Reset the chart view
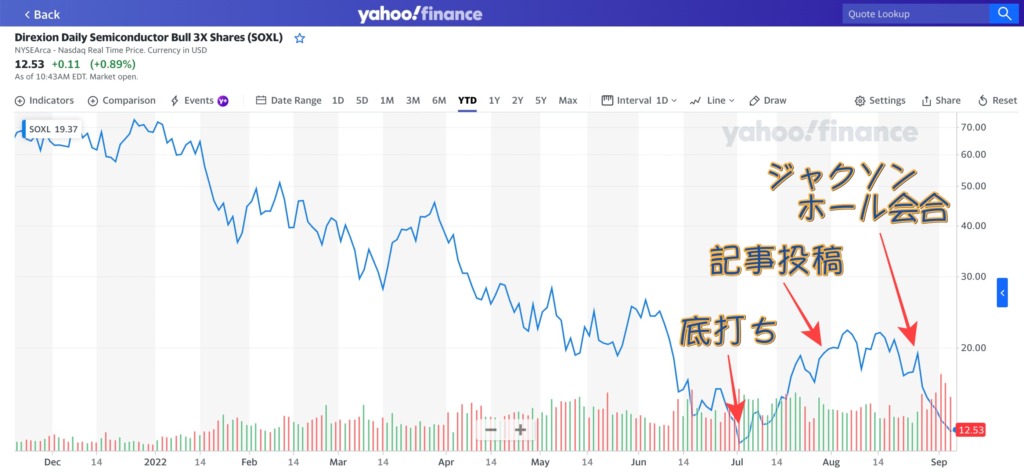Viewport: 1024px width, 472px height. click(997, 101)
